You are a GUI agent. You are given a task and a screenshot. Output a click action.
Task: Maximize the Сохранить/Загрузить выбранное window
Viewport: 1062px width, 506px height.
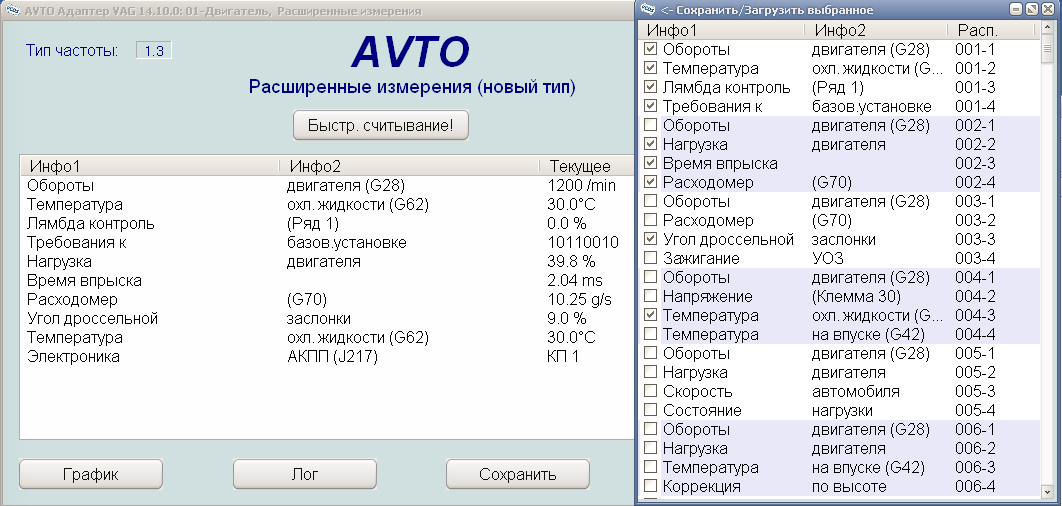pyautogui.click(x=1032, y=9)
